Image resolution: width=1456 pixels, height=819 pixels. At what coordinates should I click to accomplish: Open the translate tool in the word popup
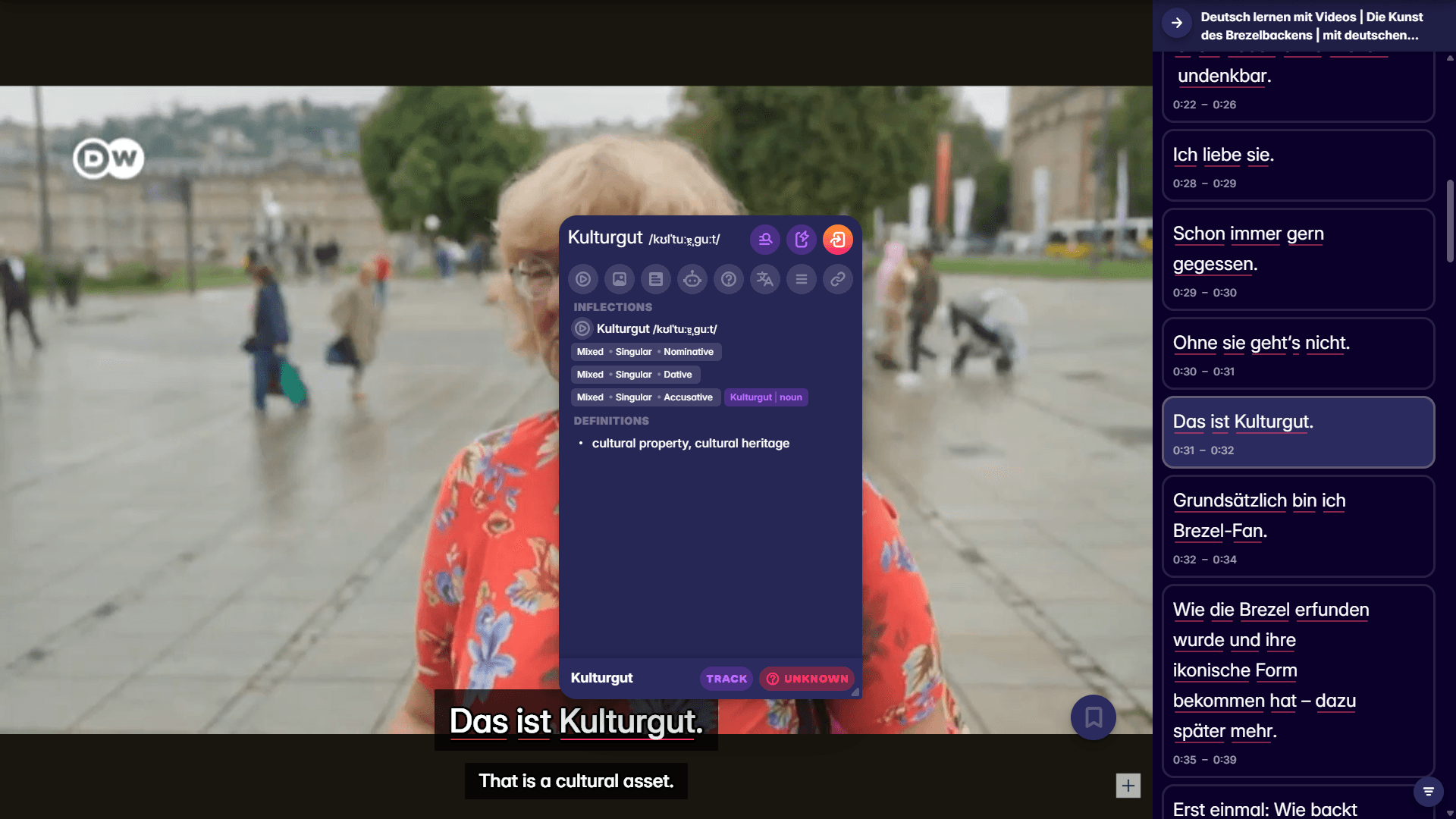click(764, 279)
